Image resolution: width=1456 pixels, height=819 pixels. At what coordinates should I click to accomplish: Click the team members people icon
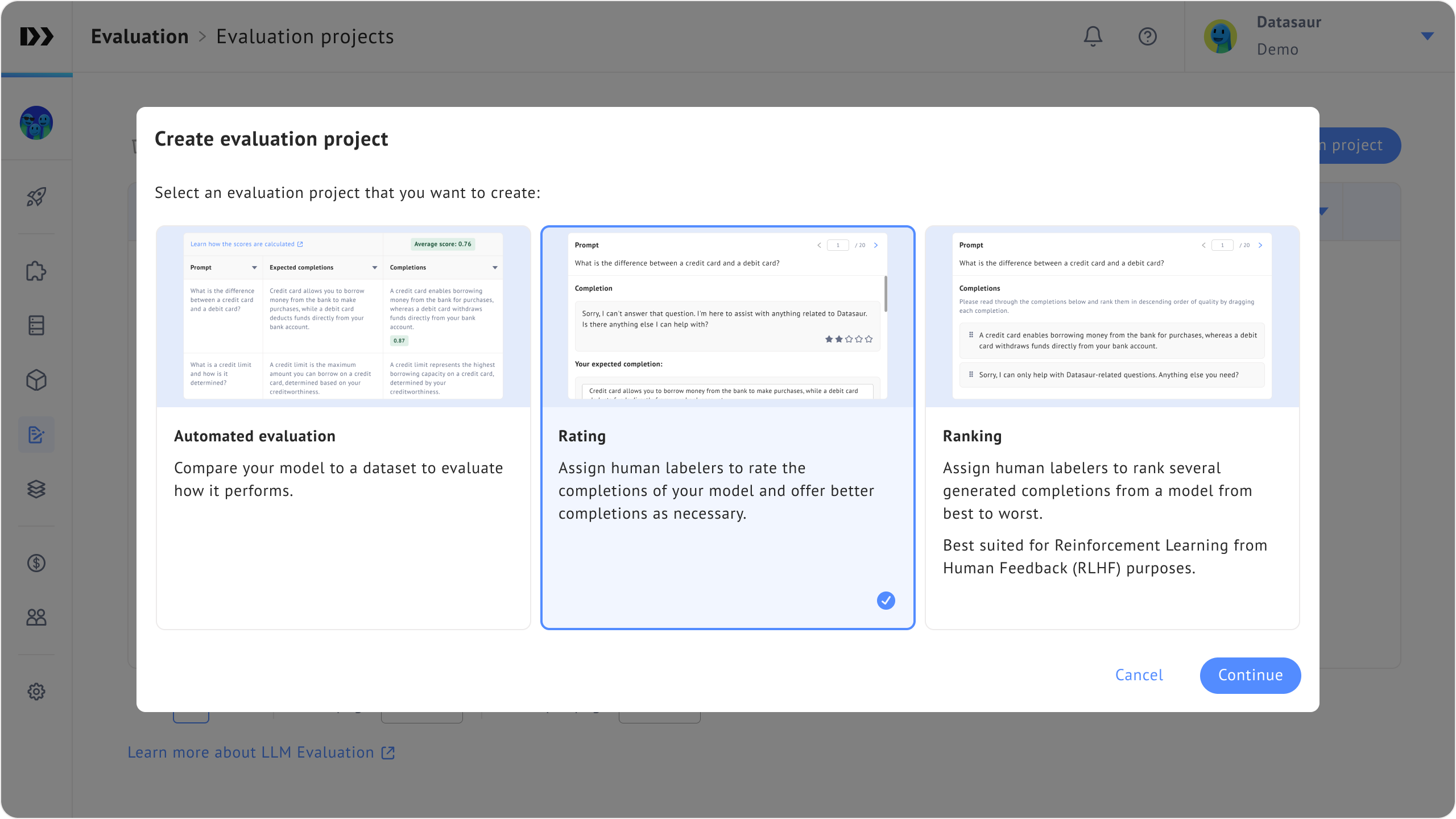[x=36, y=617]
